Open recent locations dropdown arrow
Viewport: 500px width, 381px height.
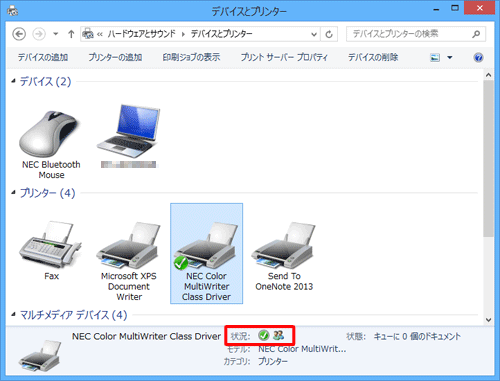(56, 34)
